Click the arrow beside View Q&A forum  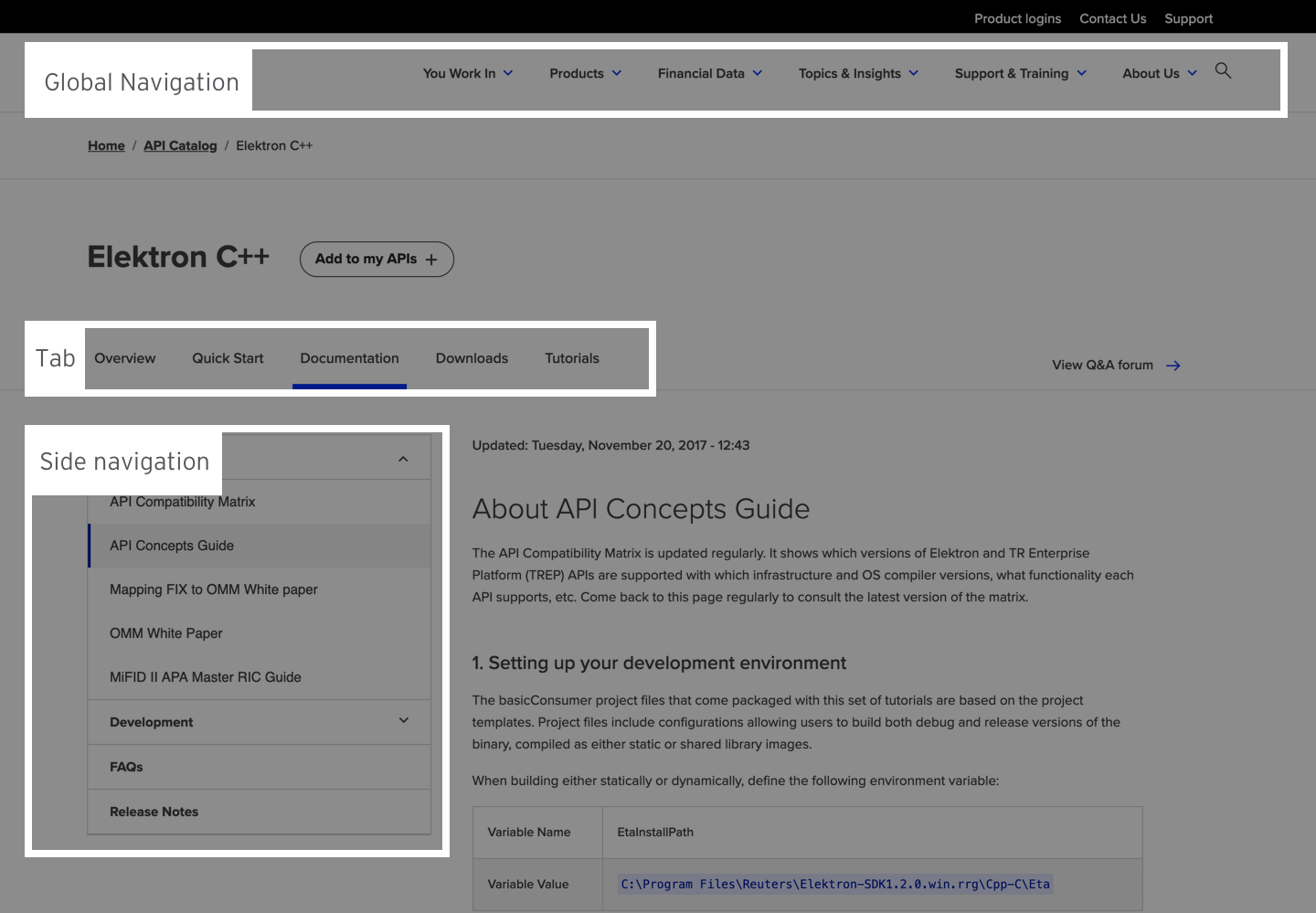1173,366
